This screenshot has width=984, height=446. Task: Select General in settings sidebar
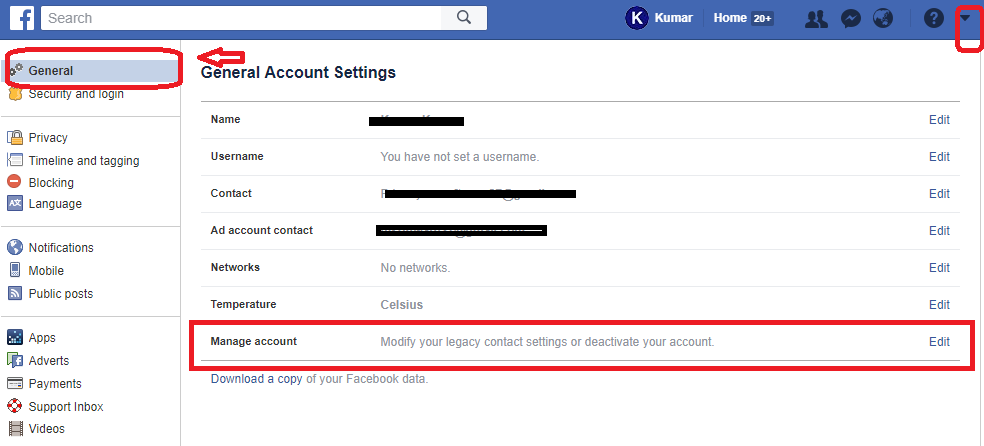(x=50, y=71)
